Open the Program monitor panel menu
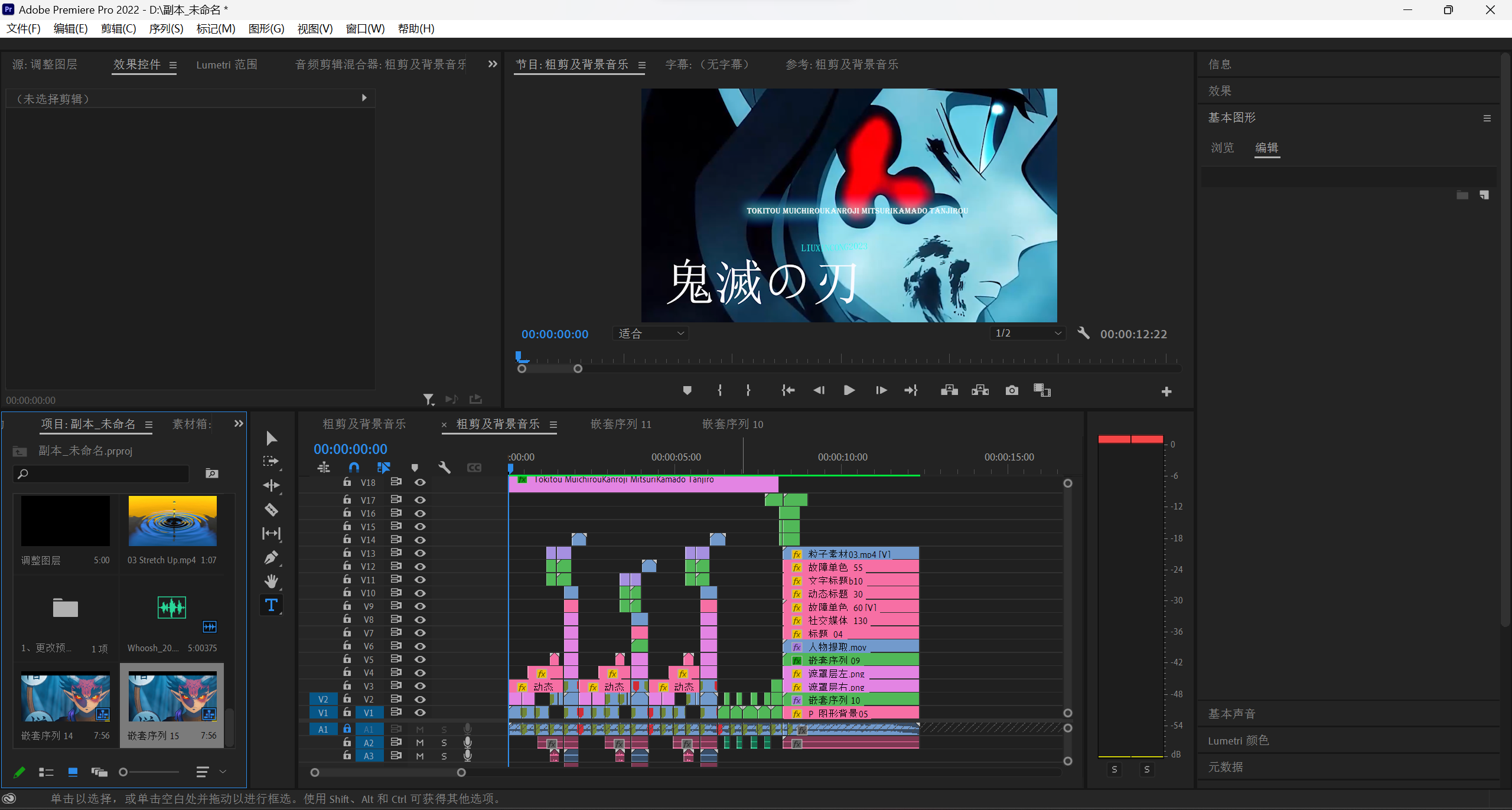Screen dimensions: 1512x810 [x=642, y=66]
